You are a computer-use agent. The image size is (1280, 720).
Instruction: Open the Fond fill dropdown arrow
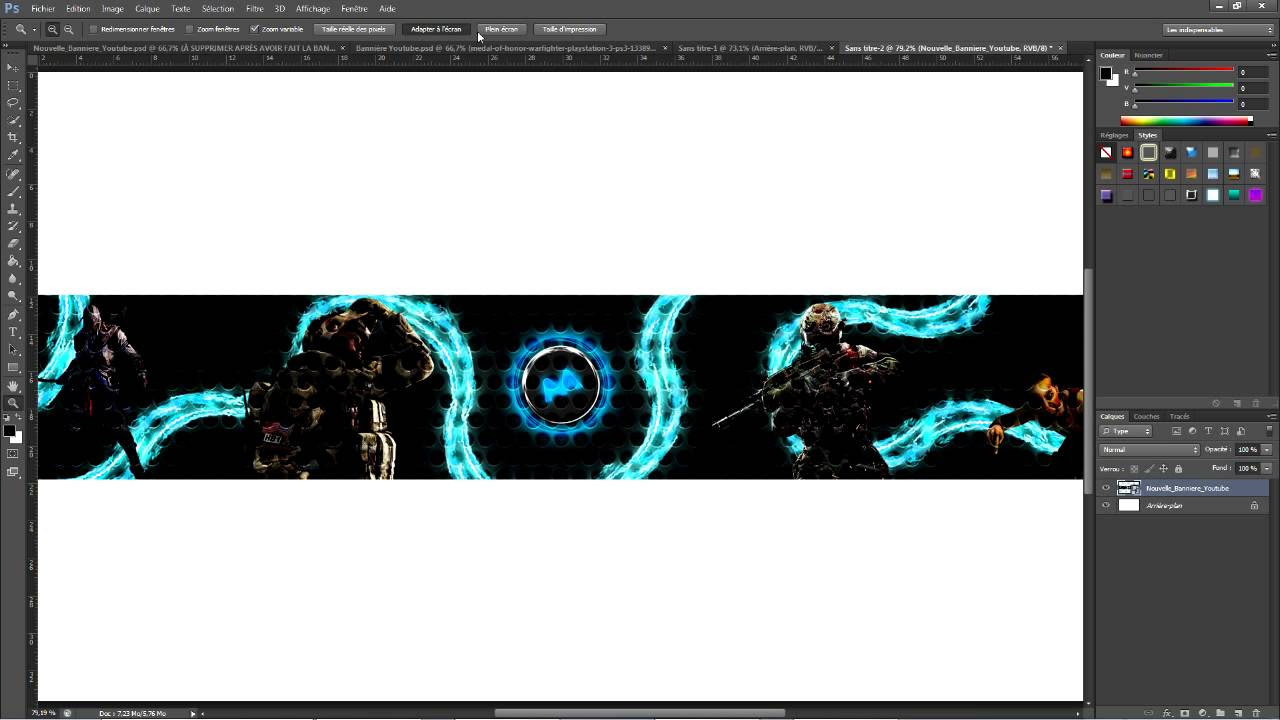pyautogui.click(x=1266, y=468)
